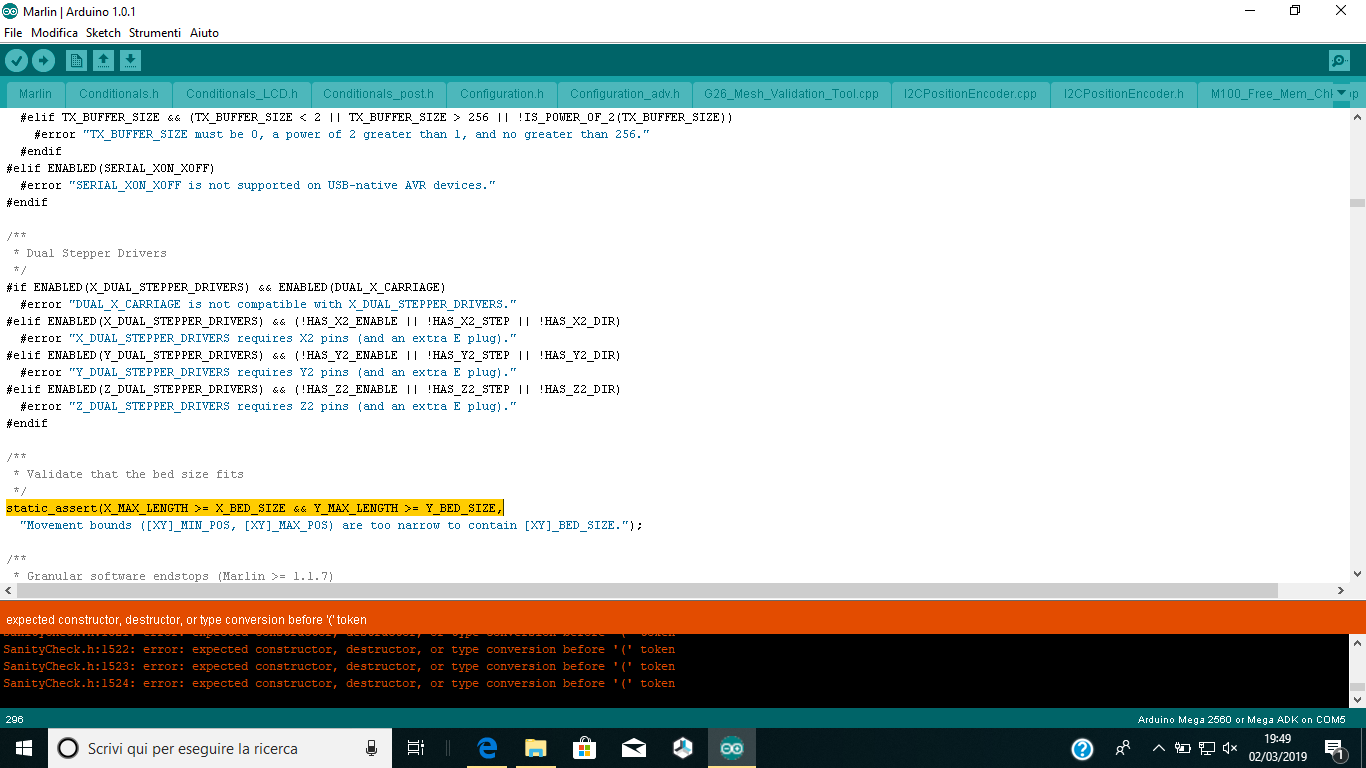Click the Windows Start button
1366x768 pixels.
pos(23,748)
